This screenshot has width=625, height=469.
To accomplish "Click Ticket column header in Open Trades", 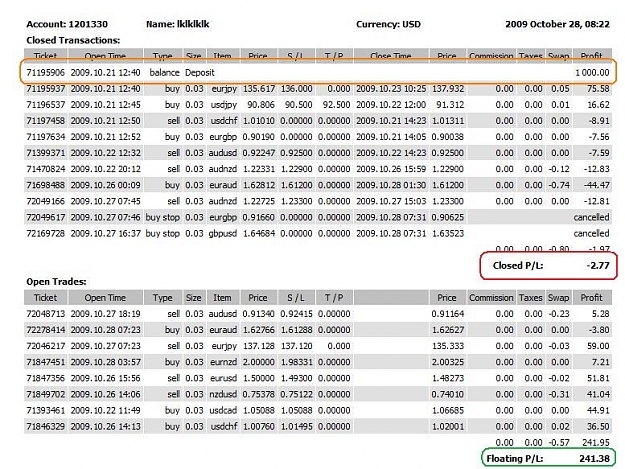I will tap(45, 298).
